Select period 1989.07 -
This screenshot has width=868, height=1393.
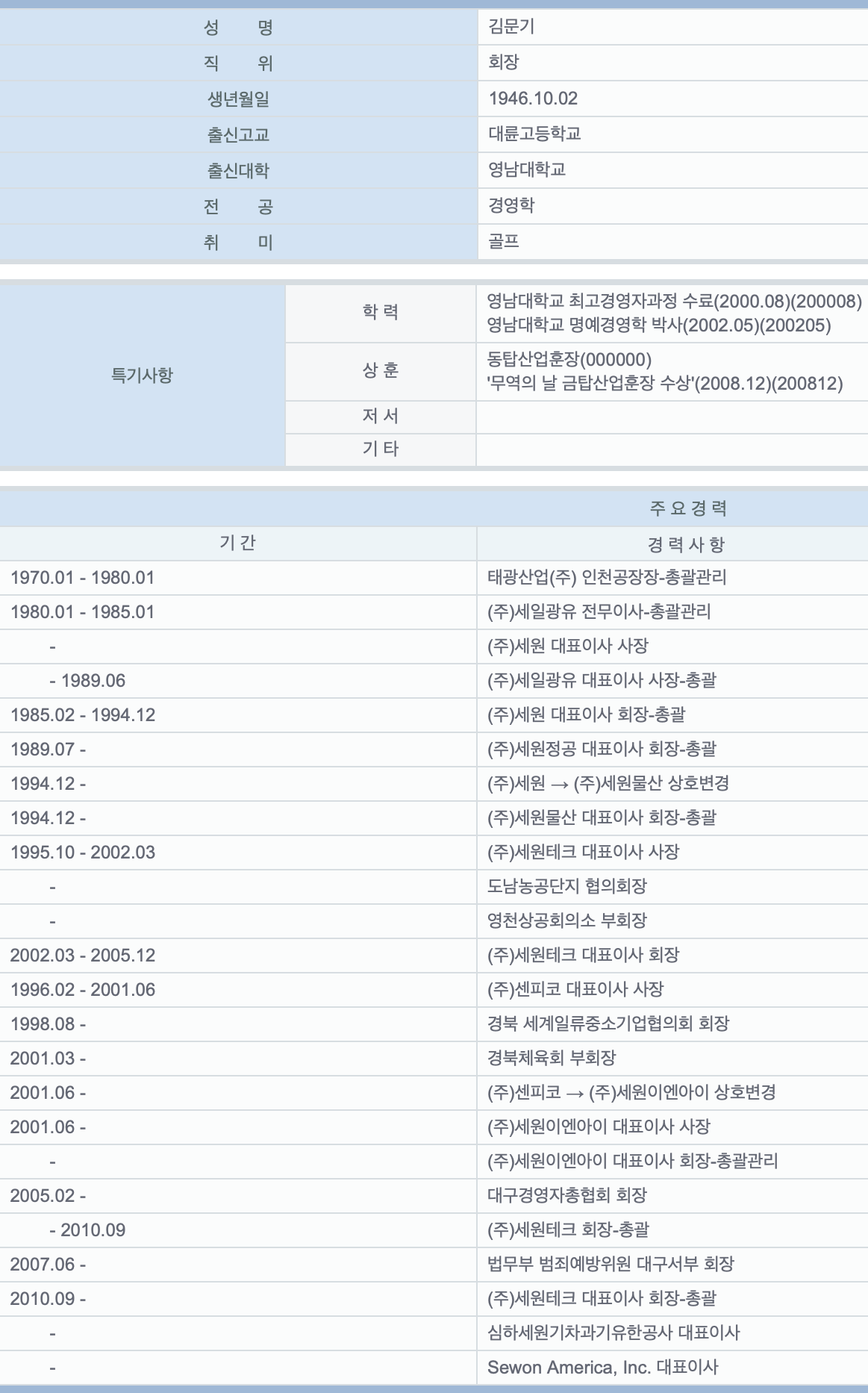49,750
